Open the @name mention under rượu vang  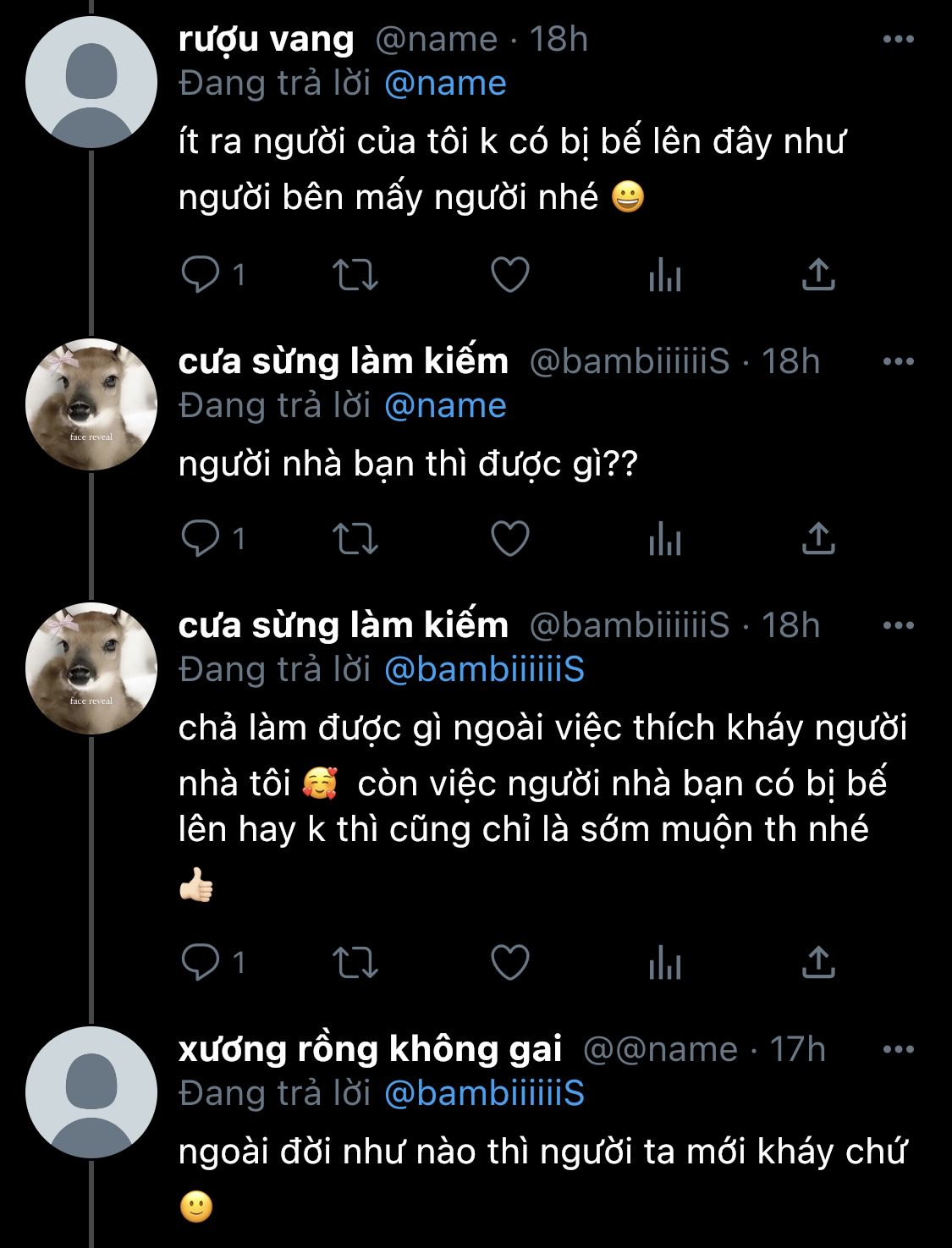click(445, 83)
